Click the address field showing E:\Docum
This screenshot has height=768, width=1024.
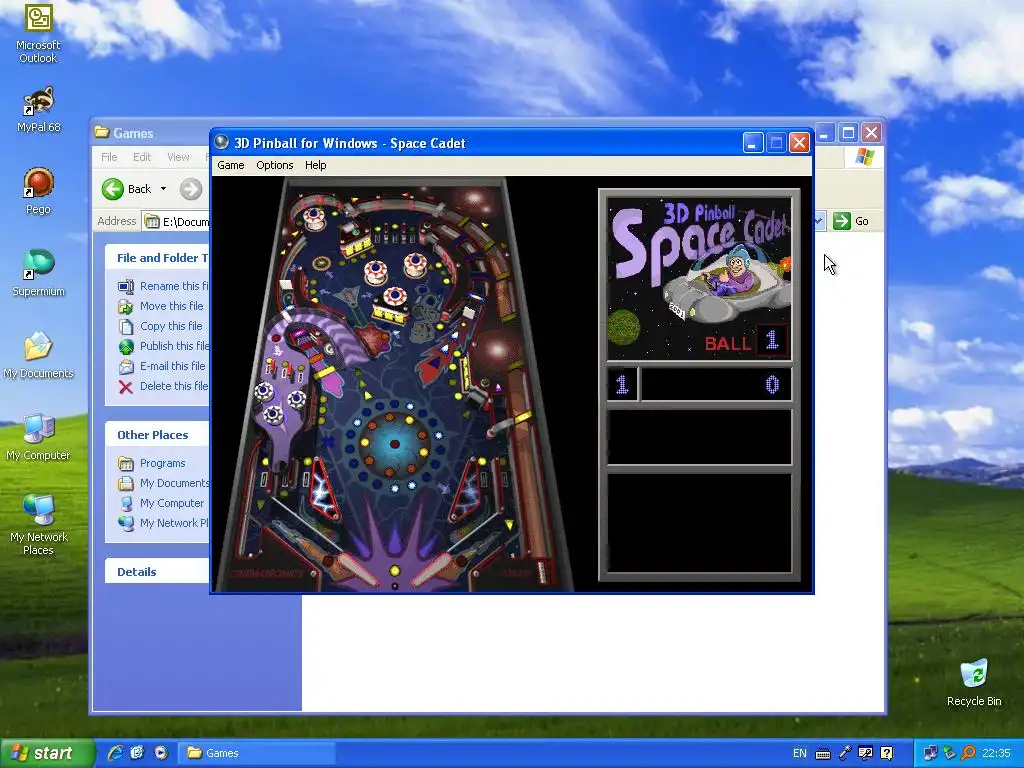[176, 221]
